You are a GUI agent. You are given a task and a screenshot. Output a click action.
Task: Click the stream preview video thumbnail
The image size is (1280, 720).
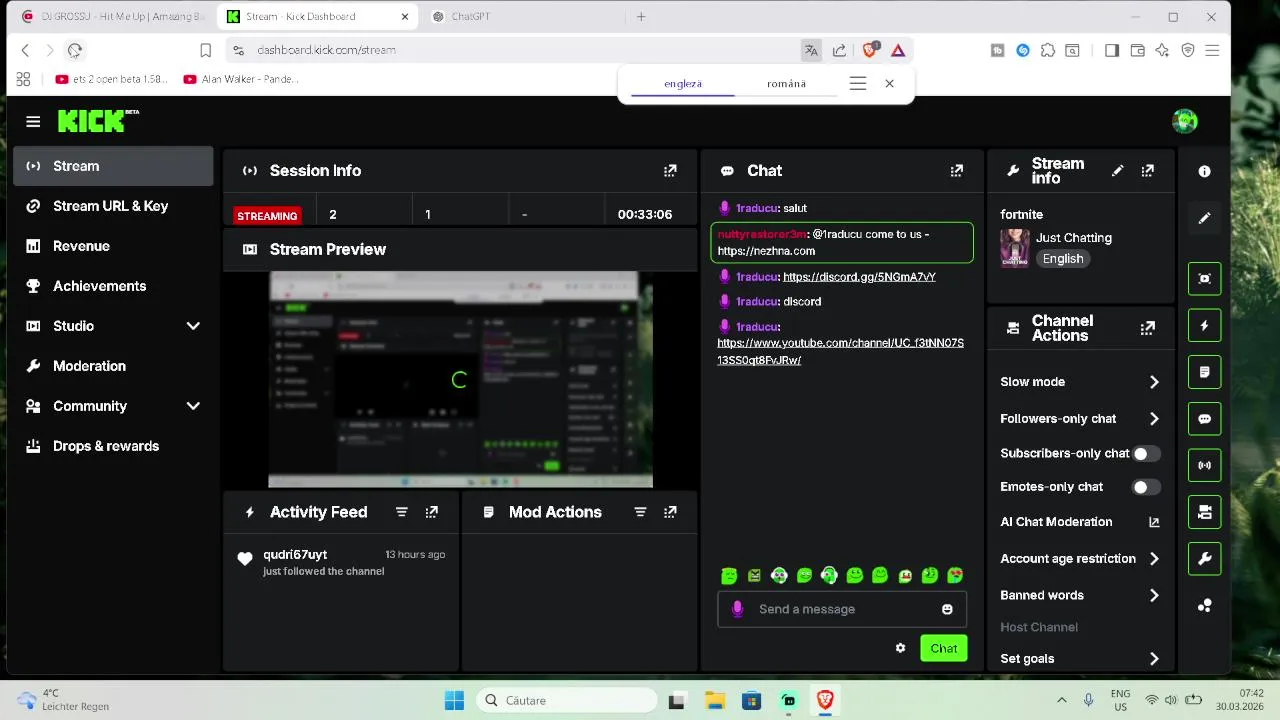coord(460,380)
